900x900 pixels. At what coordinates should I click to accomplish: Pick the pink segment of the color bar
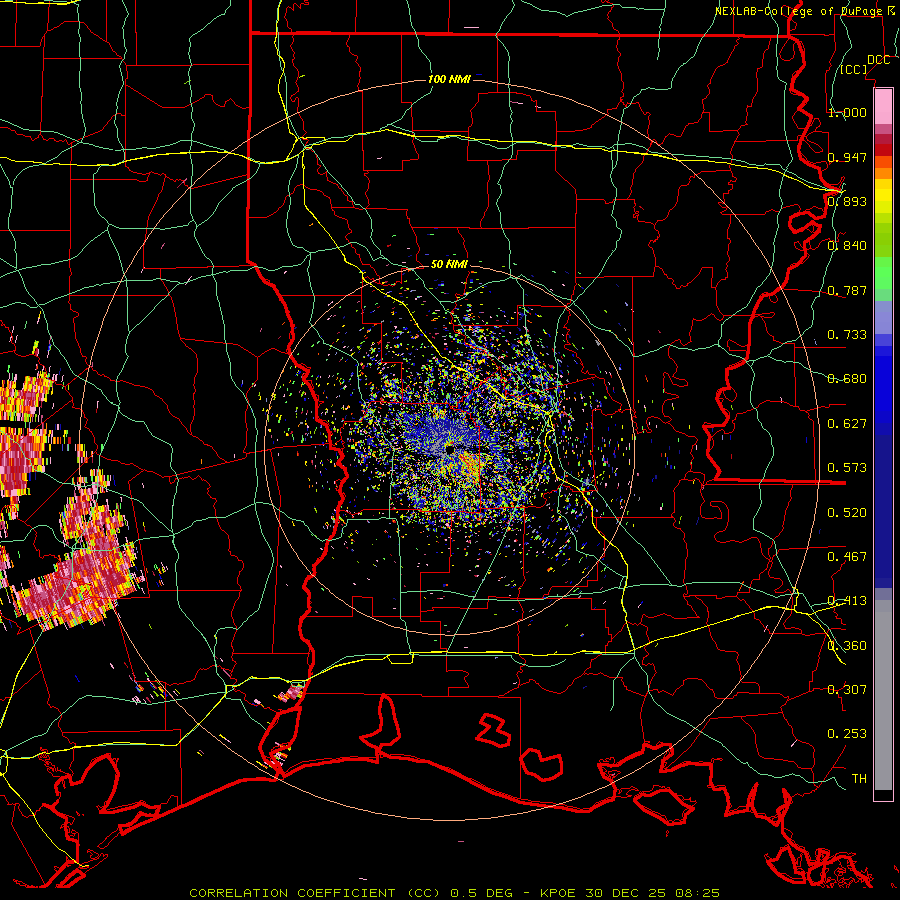point(883,106)
